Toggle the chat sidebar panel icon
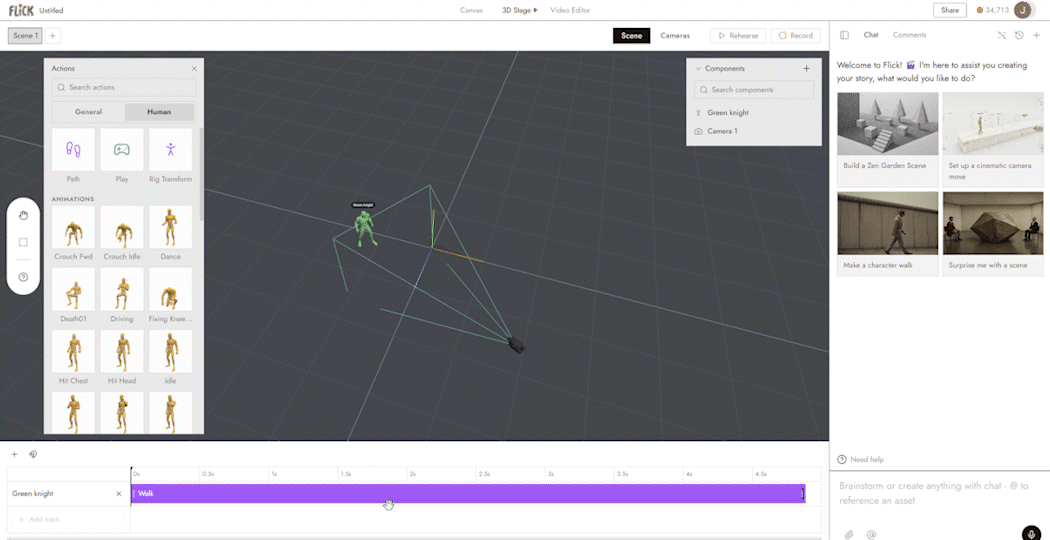Image resolution: width=1050 pixels, height=540 pixels. 844,35
